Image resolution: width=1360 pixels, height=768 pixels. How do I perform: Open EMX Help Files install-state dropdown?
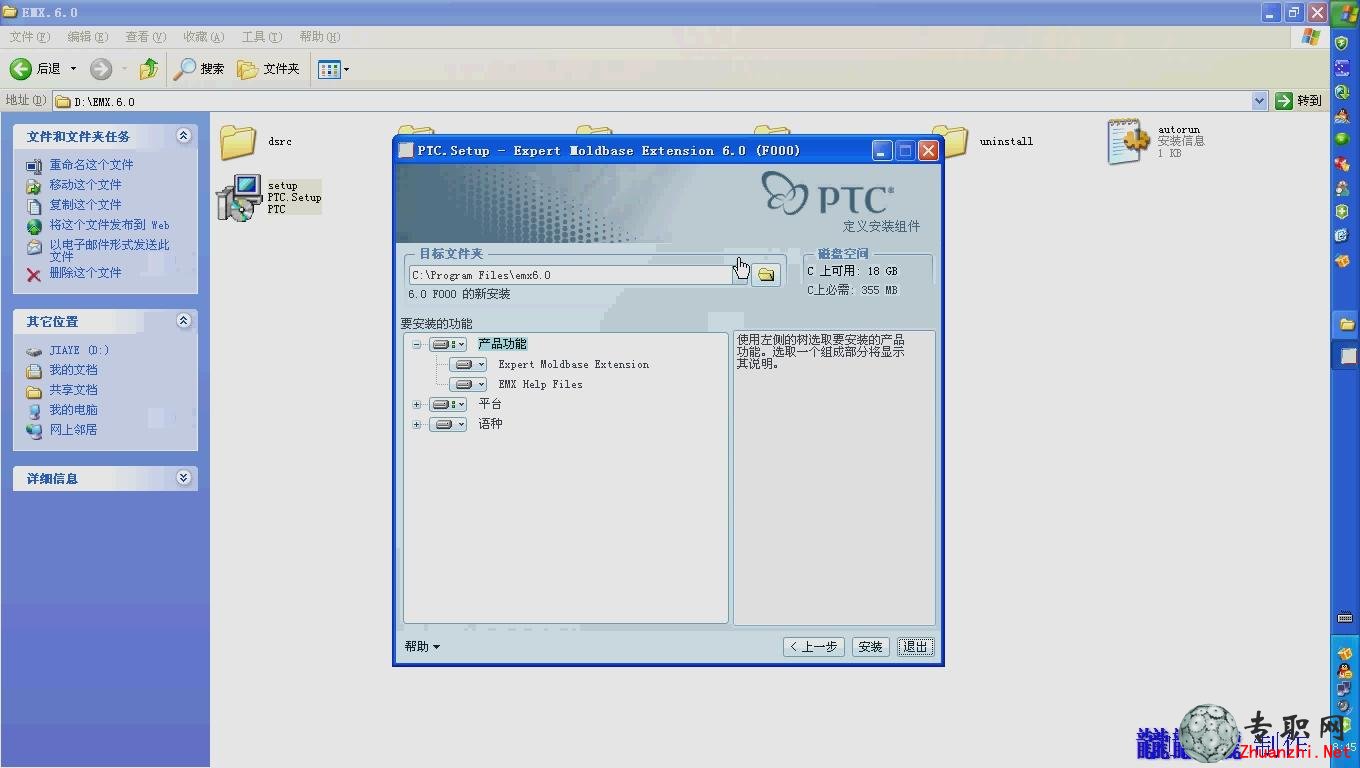(468, 384)
